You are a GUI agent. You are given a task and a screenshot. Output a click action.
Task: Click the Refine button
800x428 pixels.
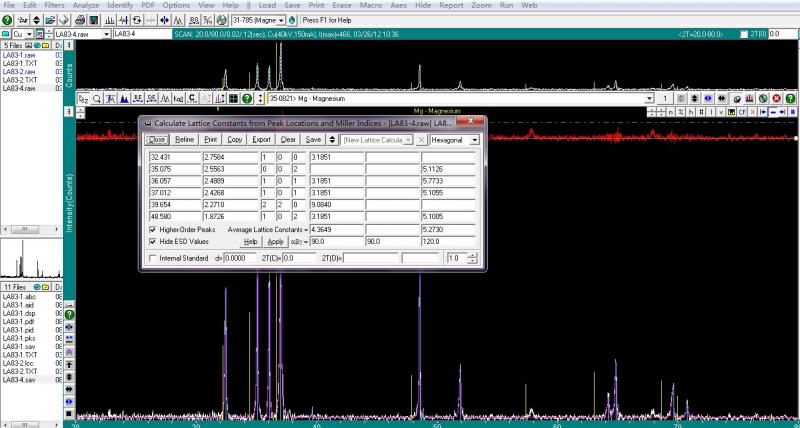[184, 140]
